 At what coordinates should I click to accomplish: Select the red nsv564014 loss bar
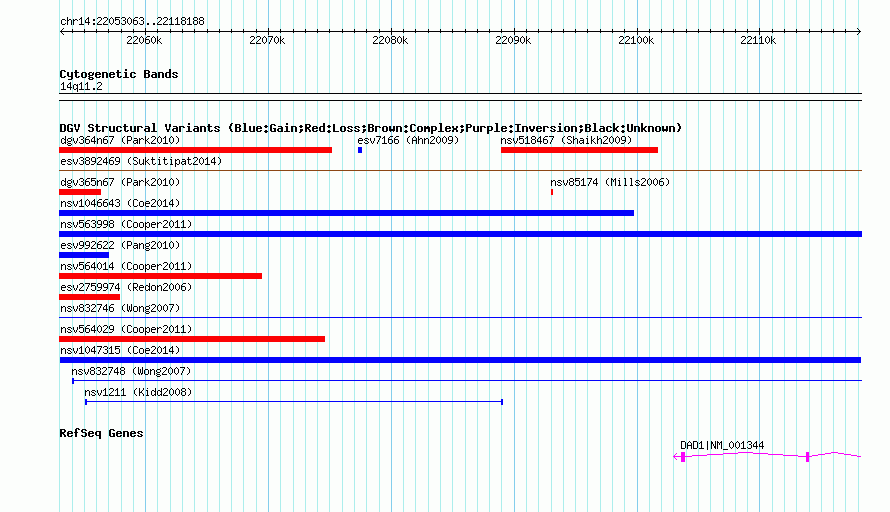coord(161,276)
